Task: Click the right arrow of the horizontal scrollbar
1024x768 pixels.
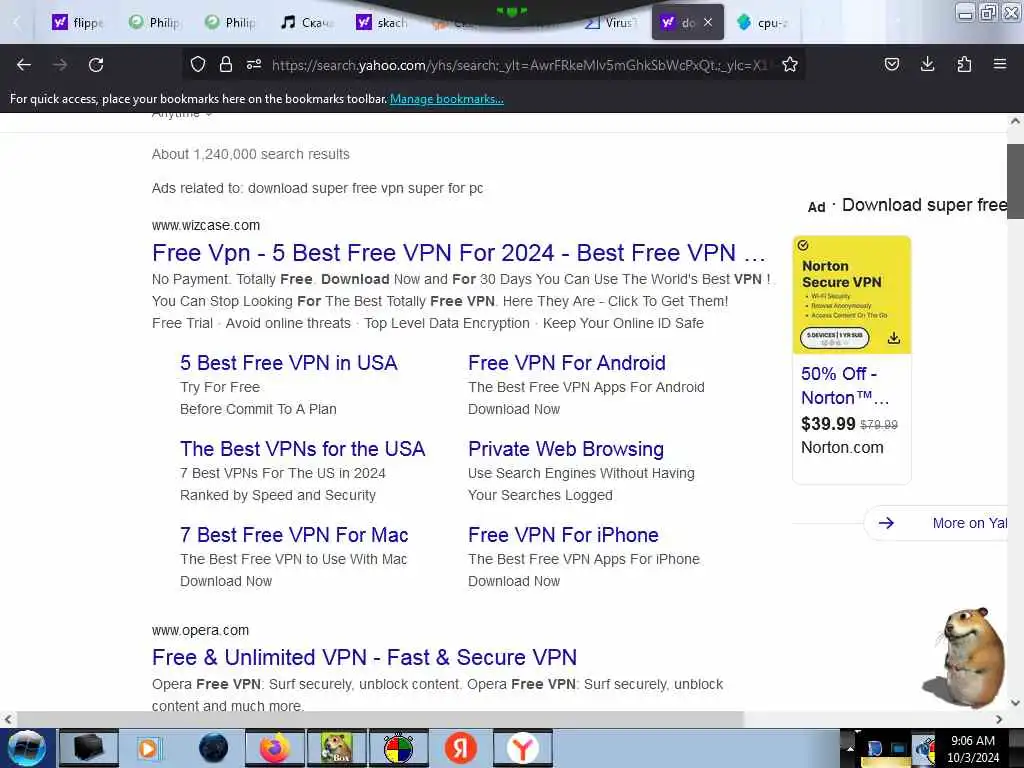Action: [x=999, y=719]
